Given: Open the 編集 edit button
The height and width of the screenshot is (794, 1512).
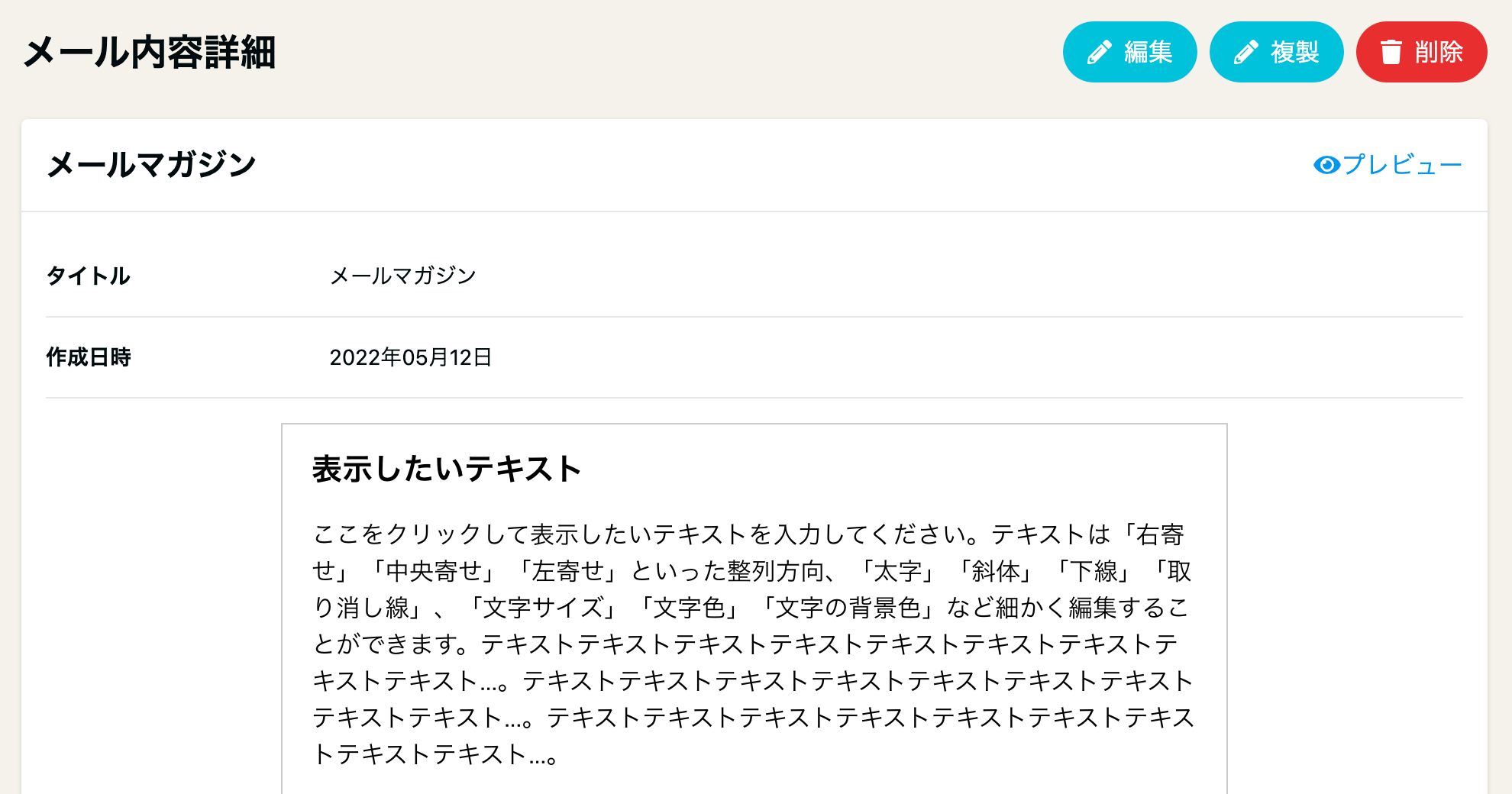Looking at the screenshot, I should pyautogui.click(x=1129, y=52).
